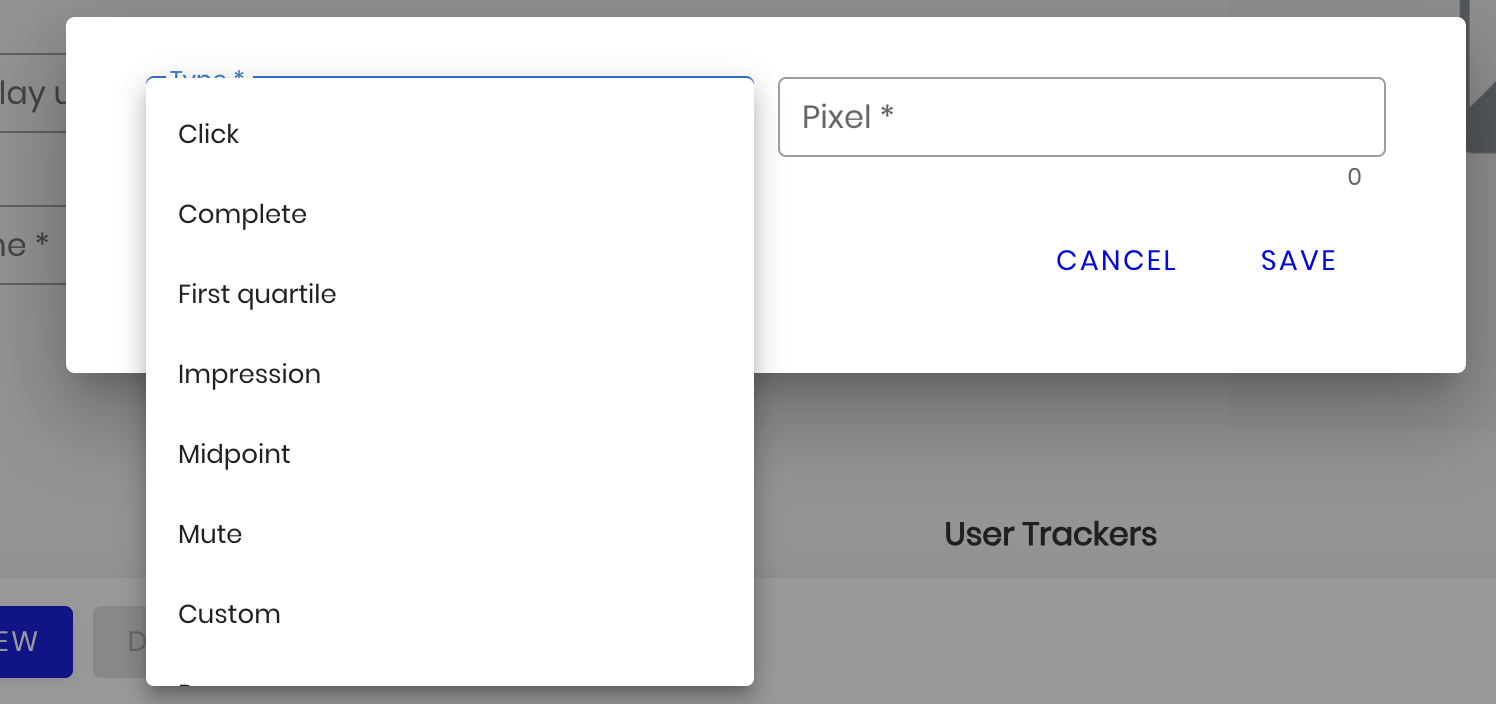Focus the Pixel input field

point(1081,117)
